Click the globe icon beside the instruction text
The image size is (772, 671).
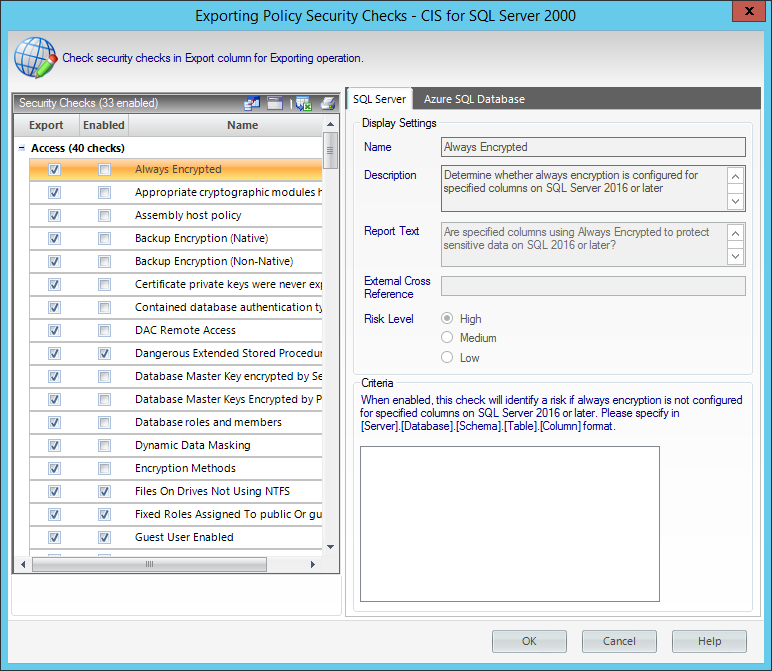click(x=34, y=58)
